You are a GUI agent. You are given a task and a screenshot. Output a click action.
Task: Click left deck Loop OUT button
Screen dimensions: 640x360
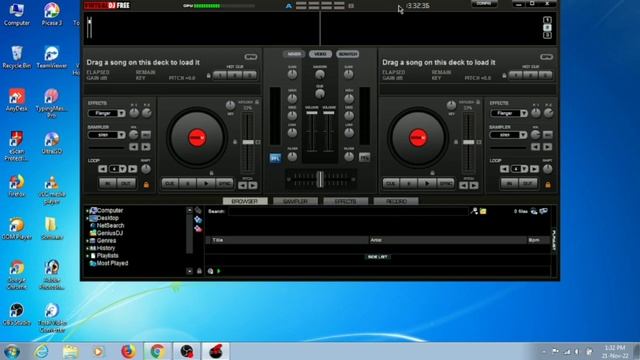127,184
